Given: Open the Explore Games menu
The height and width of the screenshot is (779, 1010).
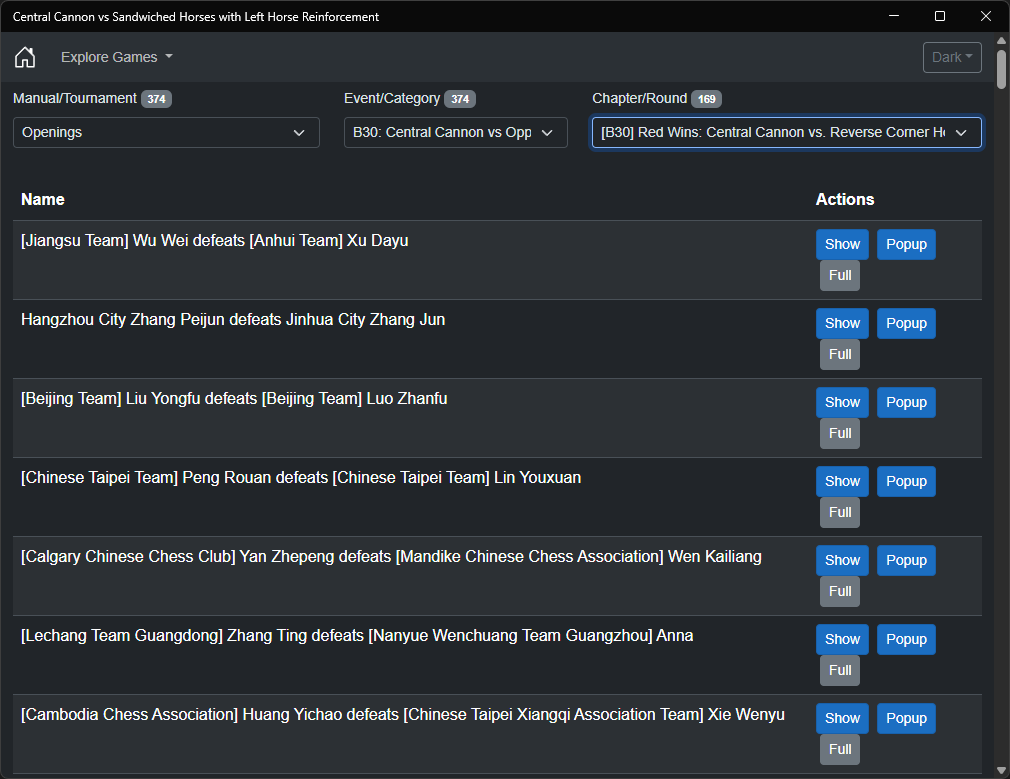Looking at the screenshot, I should (116, 57).
